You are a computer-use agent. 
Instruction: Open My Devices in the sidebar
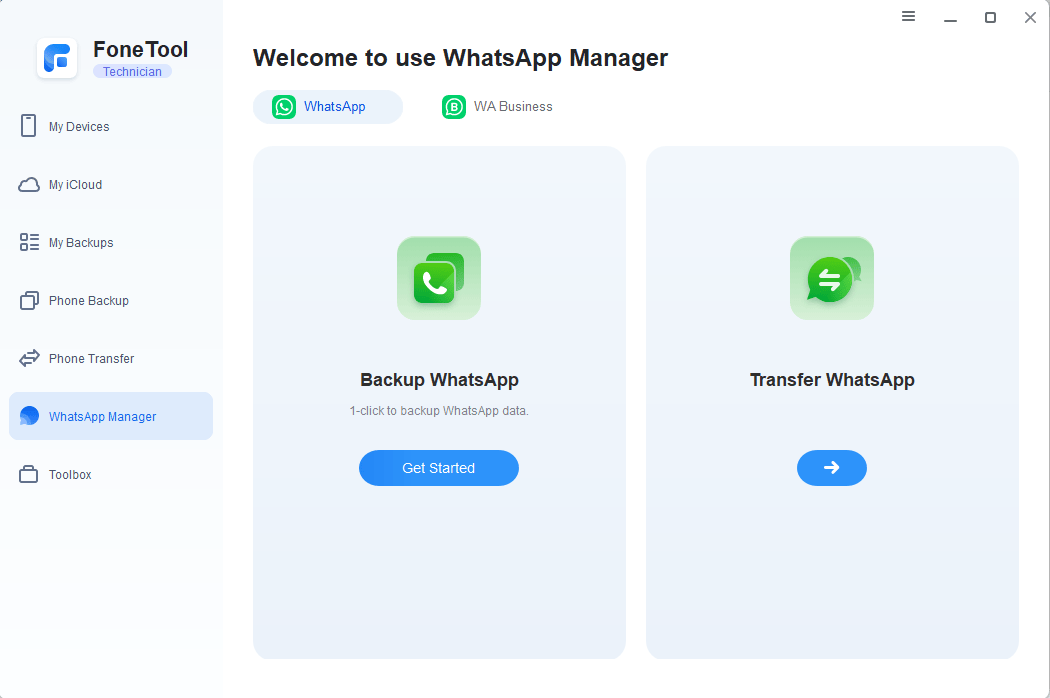coord(111,127)
